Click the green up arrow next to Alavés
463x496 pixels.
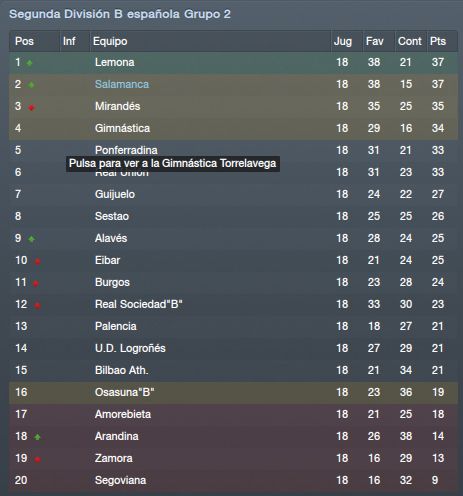(31, 239)
